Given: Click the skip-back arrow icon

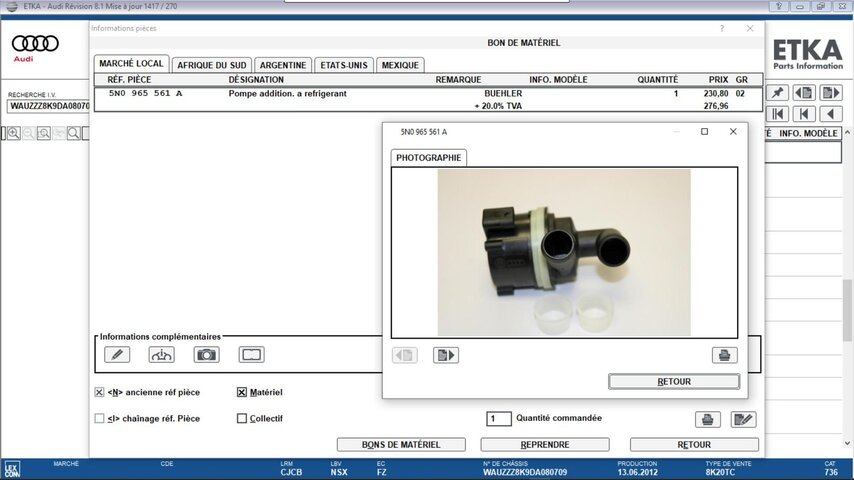Looking at the screenshot, I should [x=804, y=114].
